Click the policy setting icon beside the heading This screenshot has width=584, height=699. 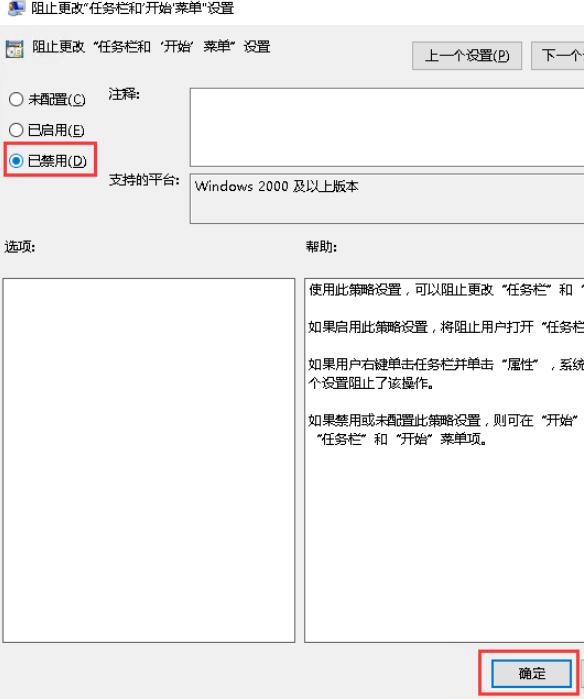(x=15, y=49)
